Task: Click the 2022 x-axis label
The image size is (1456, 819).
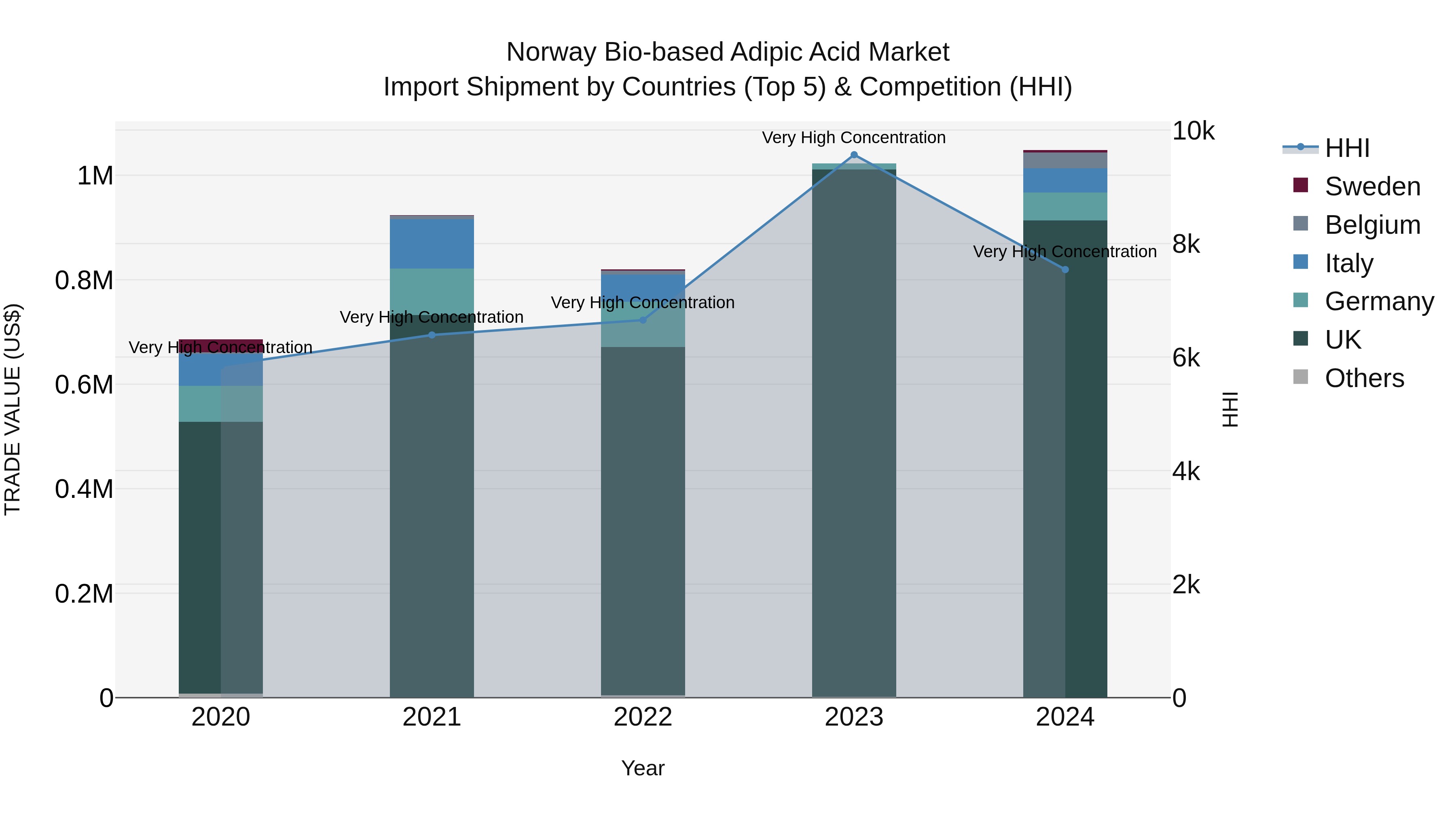Action: [643, 717]
